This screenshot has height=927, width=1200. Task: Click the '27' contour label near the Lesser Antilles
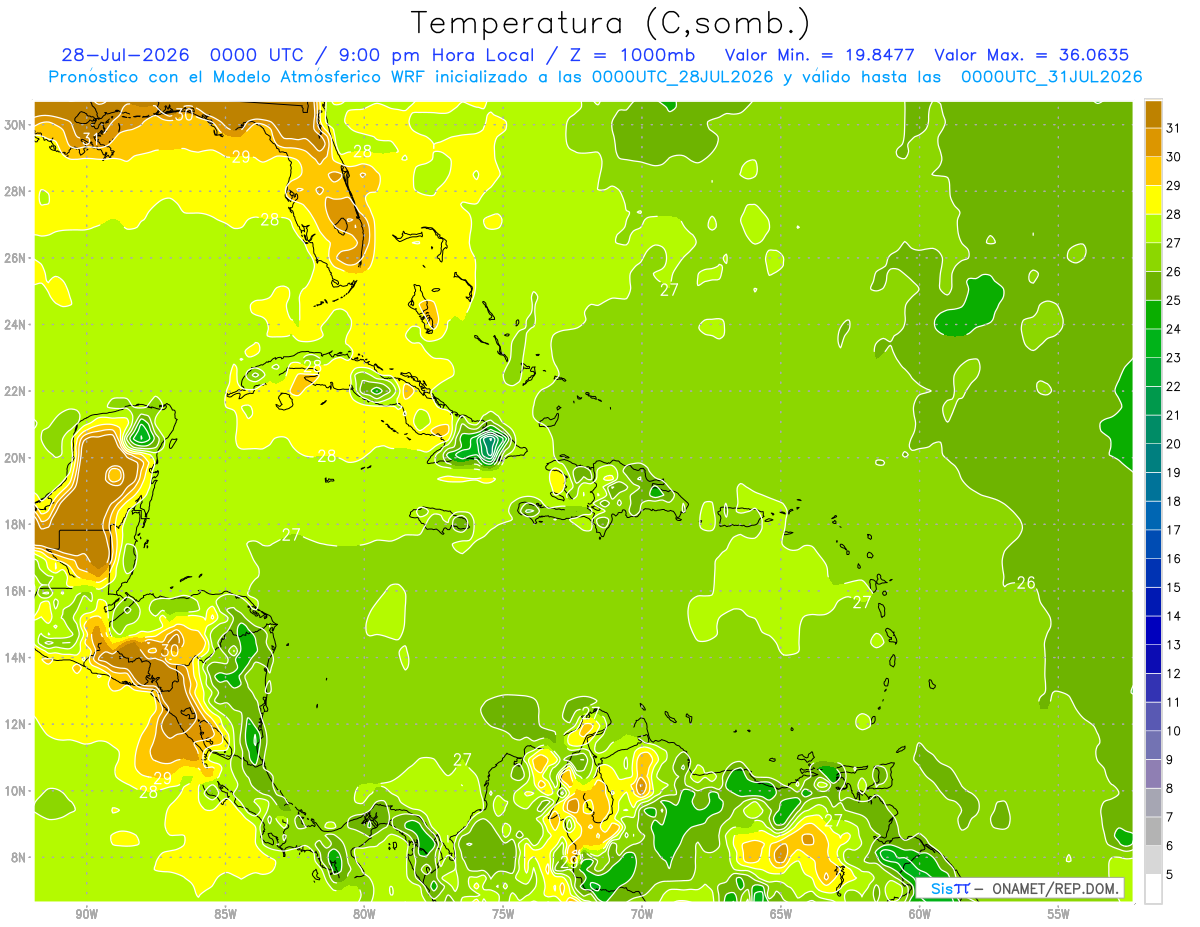(x=862, y=602)
